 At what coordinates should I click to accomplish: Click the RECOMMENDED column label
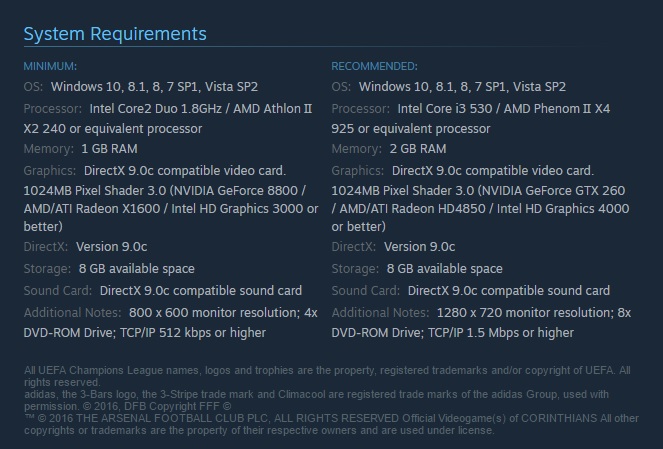tap(375, 66)
